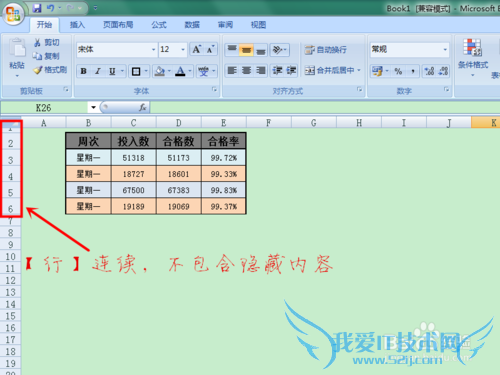This screenshot has height=375, width=500.
Task: Decrease decimal places
Action: tap(443, 71)
